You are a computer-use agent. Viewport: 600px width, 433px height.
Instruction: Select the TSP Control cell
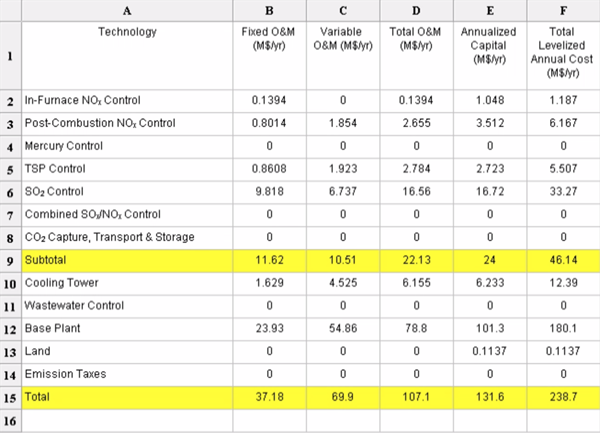coord(127,169)
